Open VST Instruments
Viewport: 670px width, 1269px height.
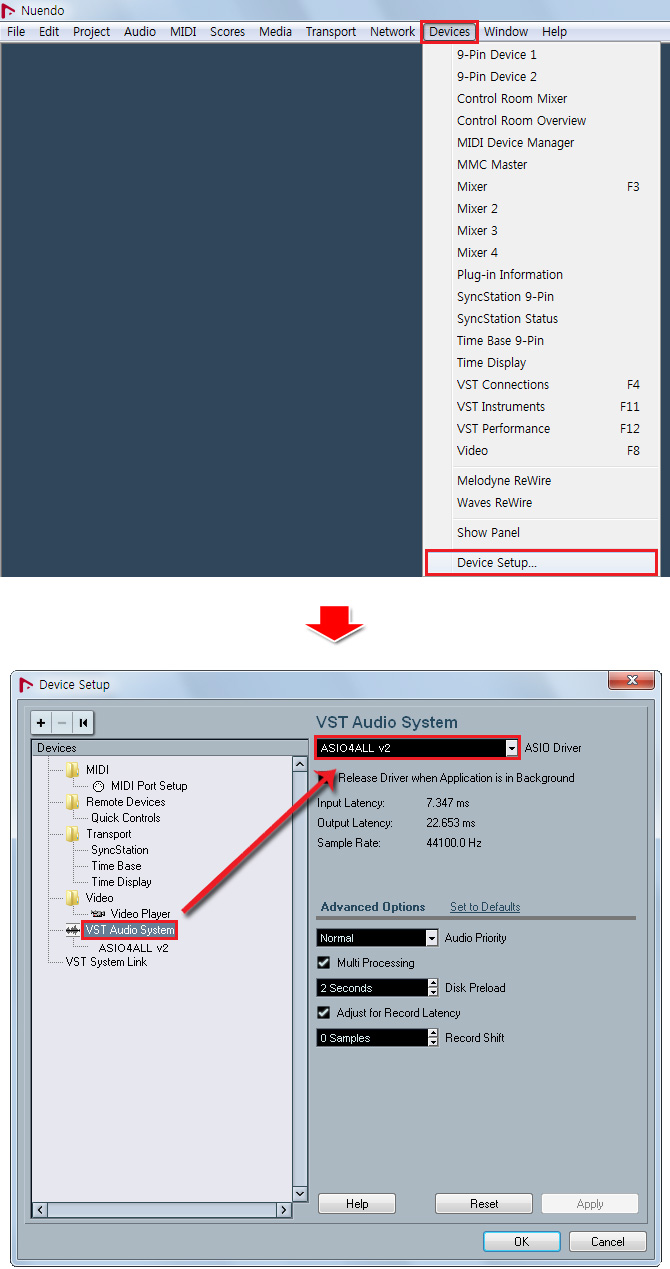point(541,407)
